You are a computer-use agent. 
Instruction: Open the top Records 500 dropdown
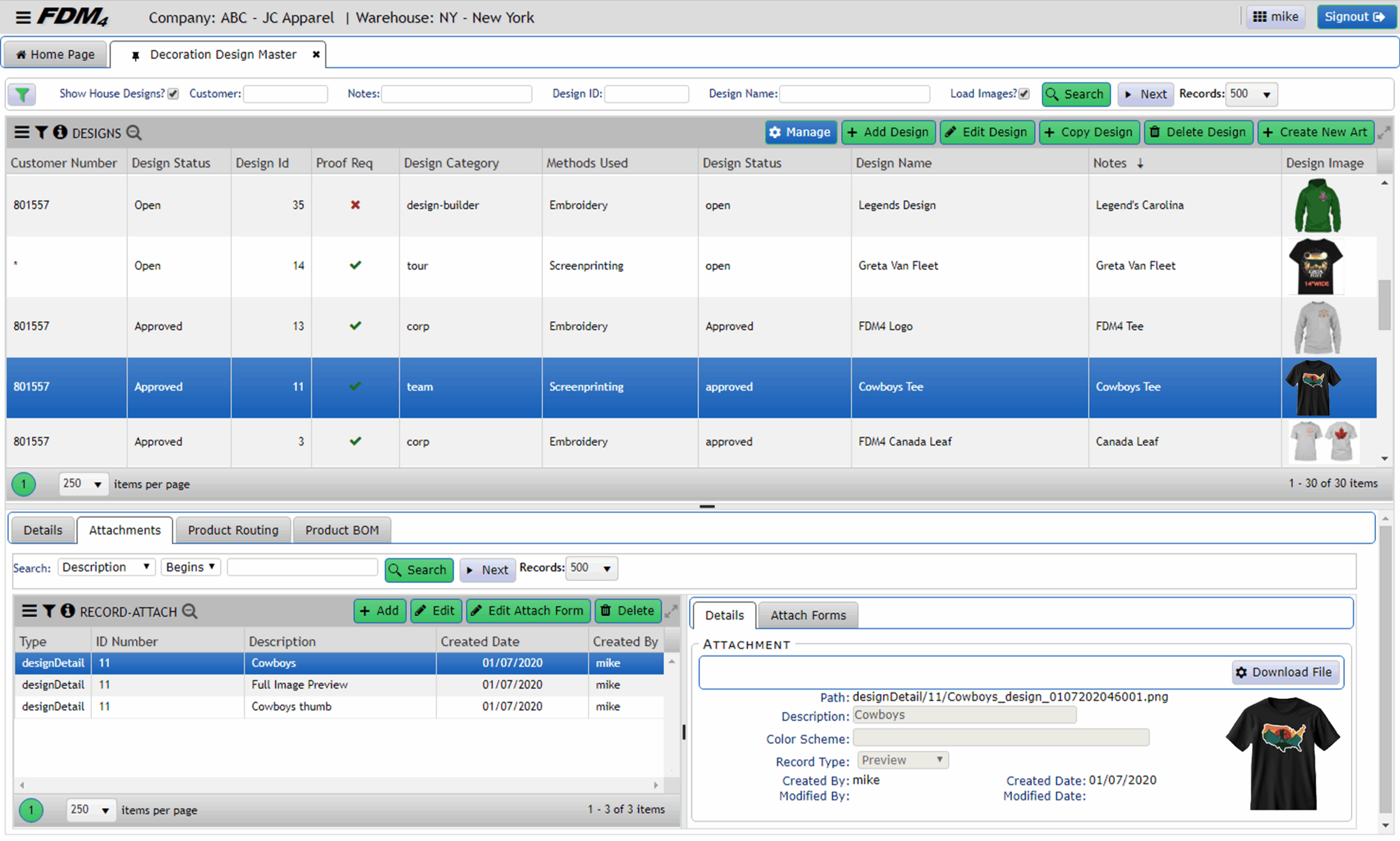tap(1252, 94)
